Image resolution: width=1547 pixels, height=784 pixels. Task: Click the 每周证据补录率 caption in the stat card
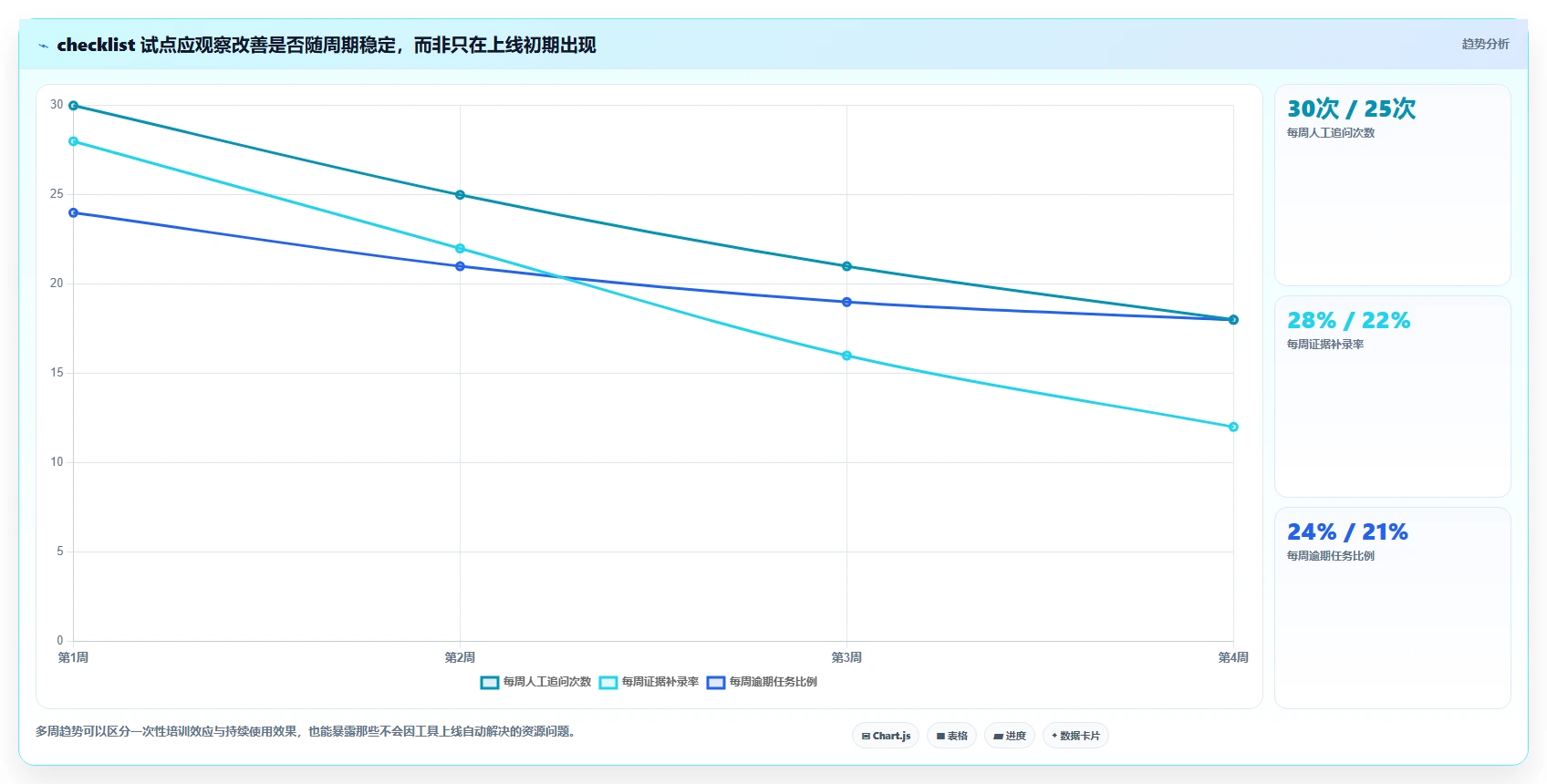tap(1325, 345)
